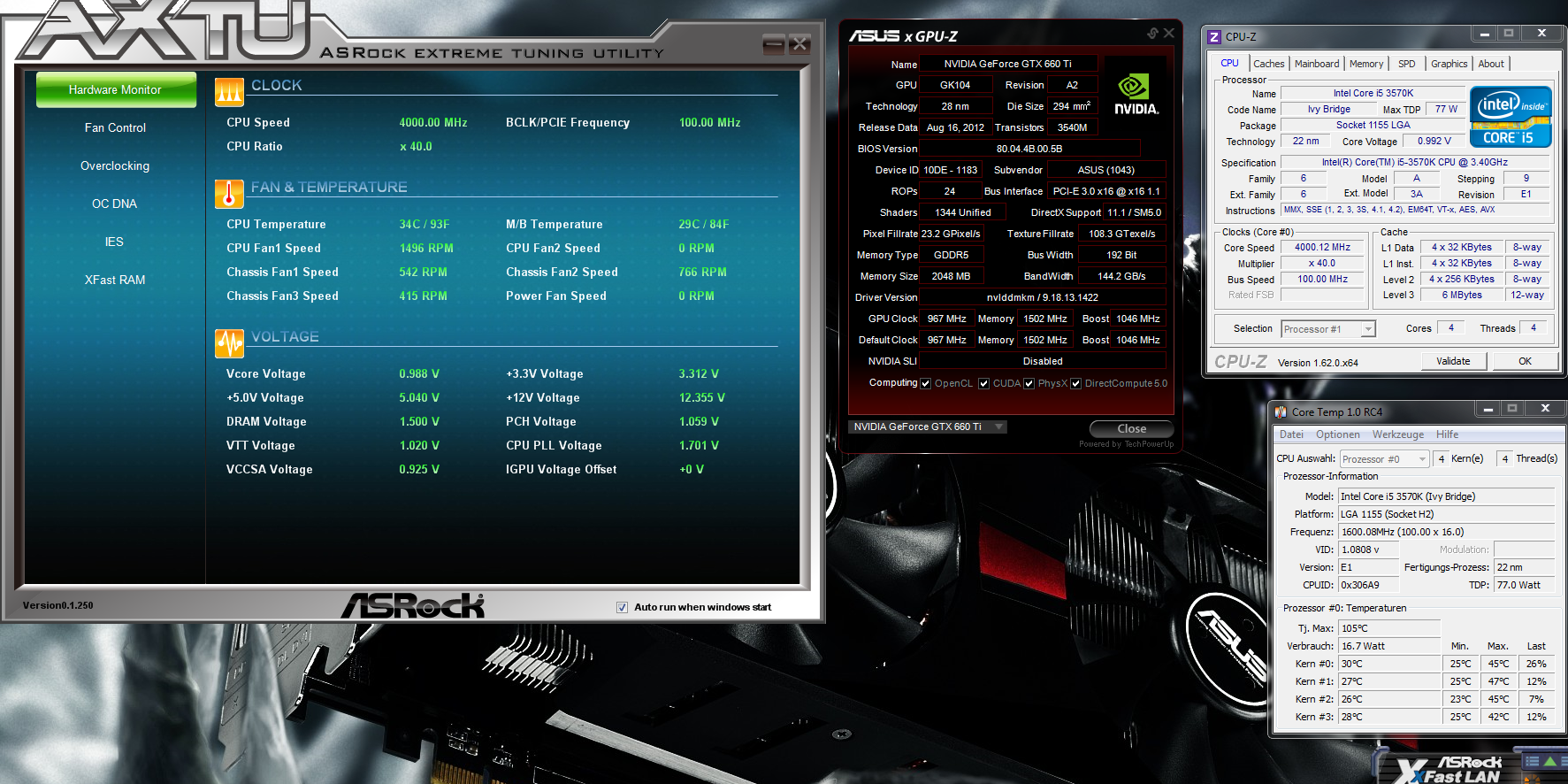The height and width of the screenshot is (784, 1568).
Task: Toggle the DirectCompute 5.0 checkbox
Action: pyautogui.click(x=1075, y=384)
